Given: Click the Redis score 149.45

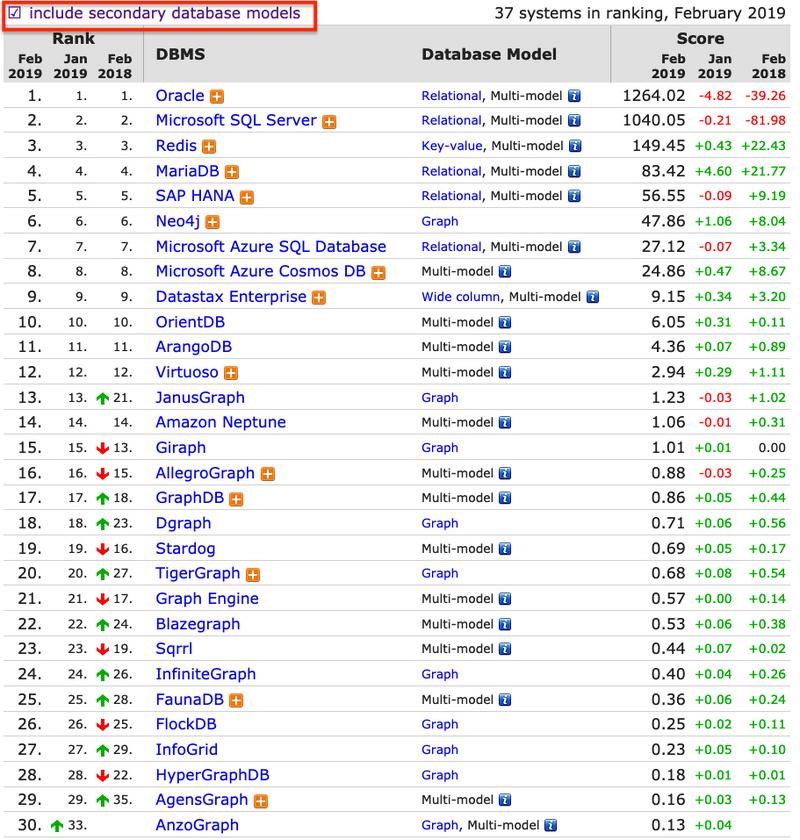Looking at the screenshot, I should (x=659, y=146).
